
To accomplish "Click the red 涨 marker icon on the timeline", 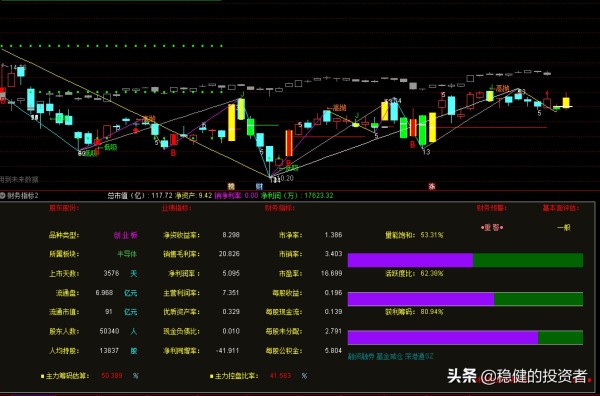I will 432,186.
